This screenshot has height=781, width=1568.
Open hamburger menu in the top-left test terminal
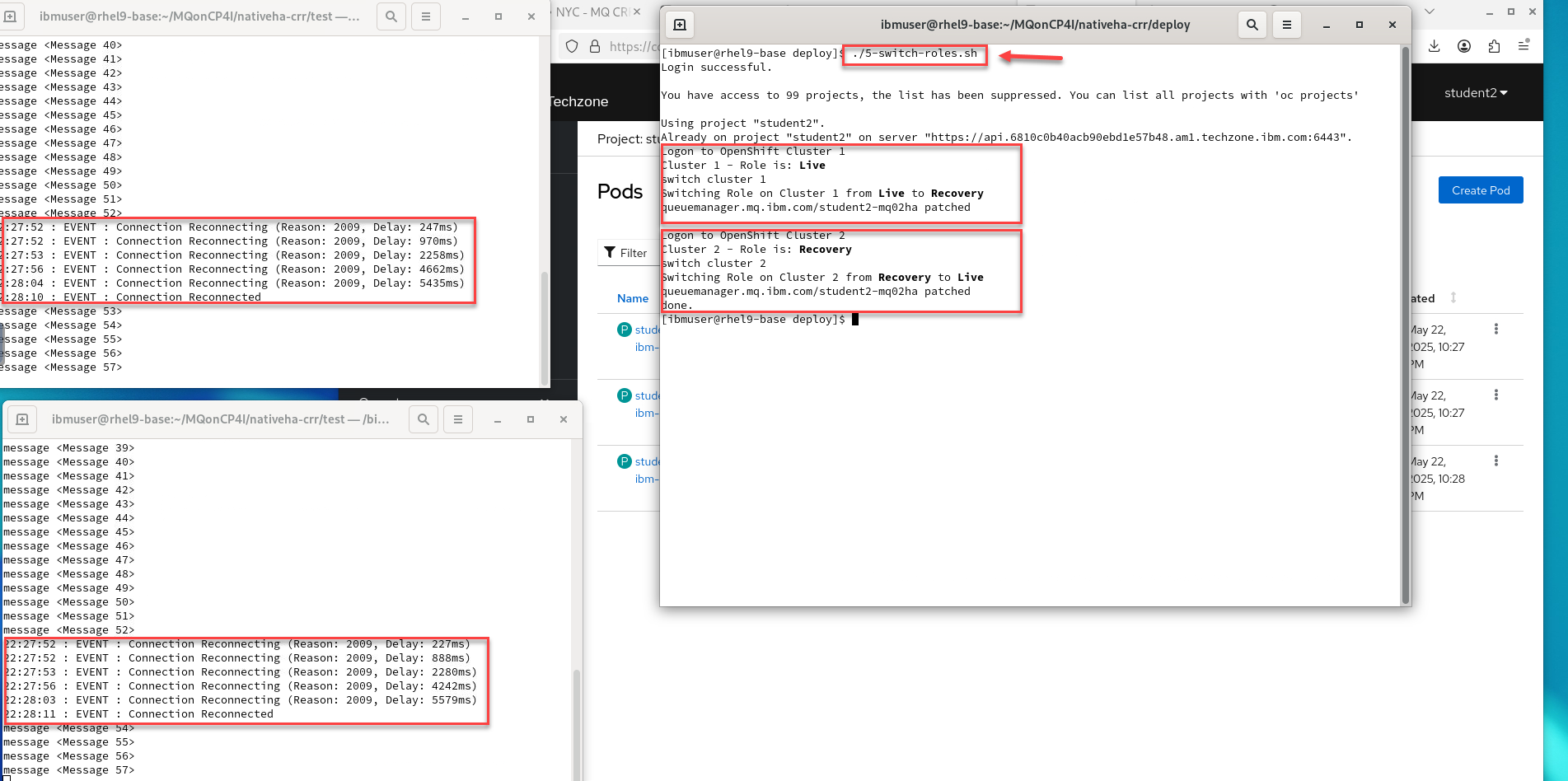tap(425, 16)
